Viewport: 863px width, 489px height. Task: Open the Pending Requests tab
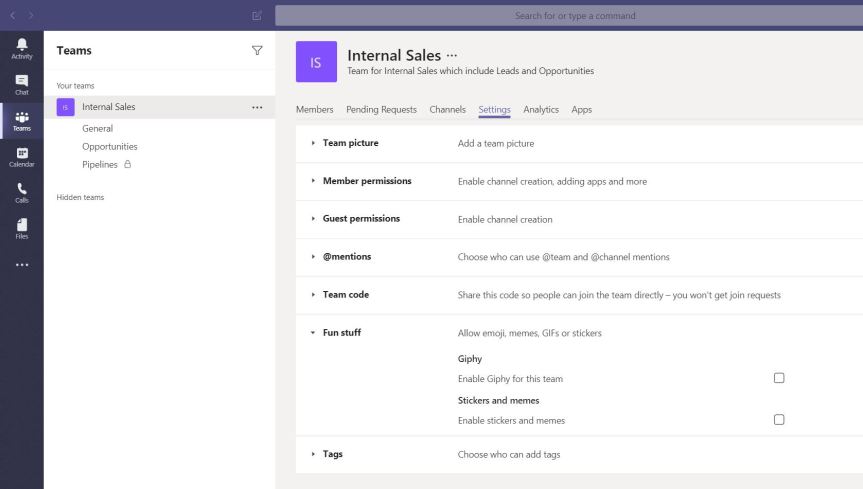point(381,110)
